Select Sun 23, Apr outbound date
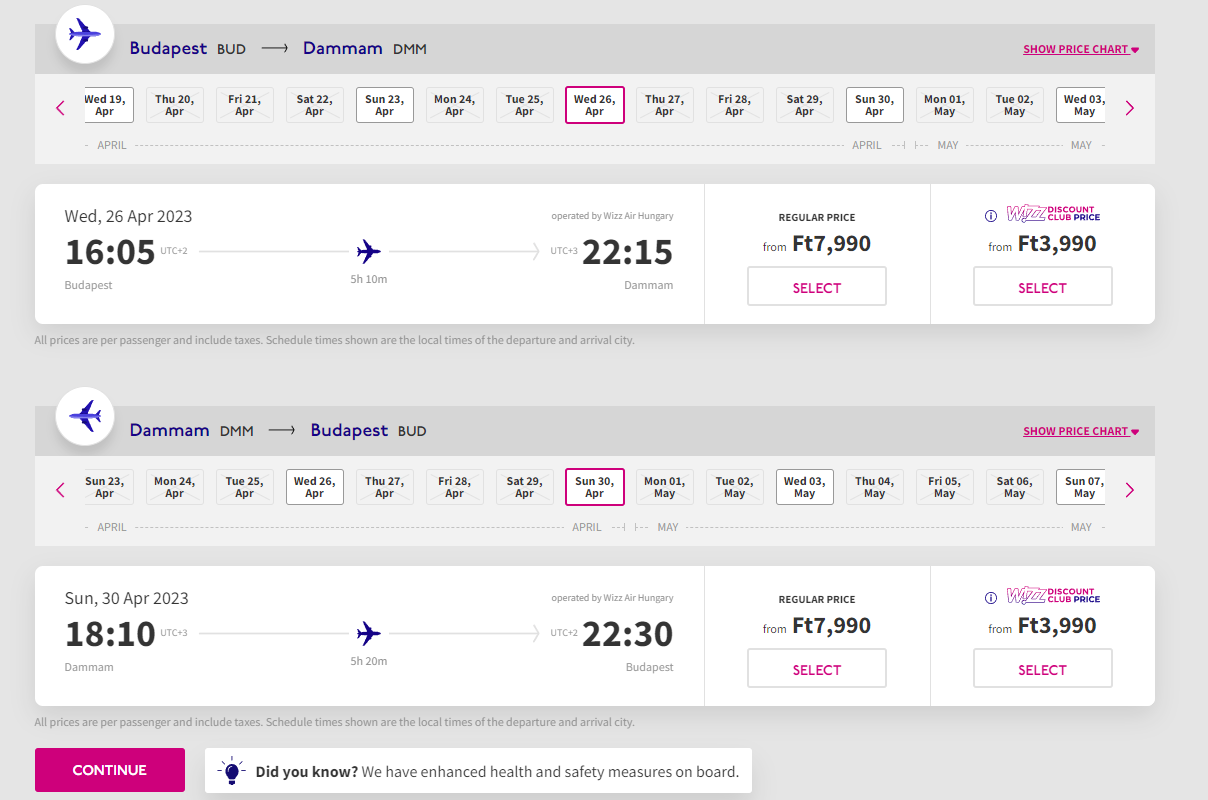 (385, 105)
